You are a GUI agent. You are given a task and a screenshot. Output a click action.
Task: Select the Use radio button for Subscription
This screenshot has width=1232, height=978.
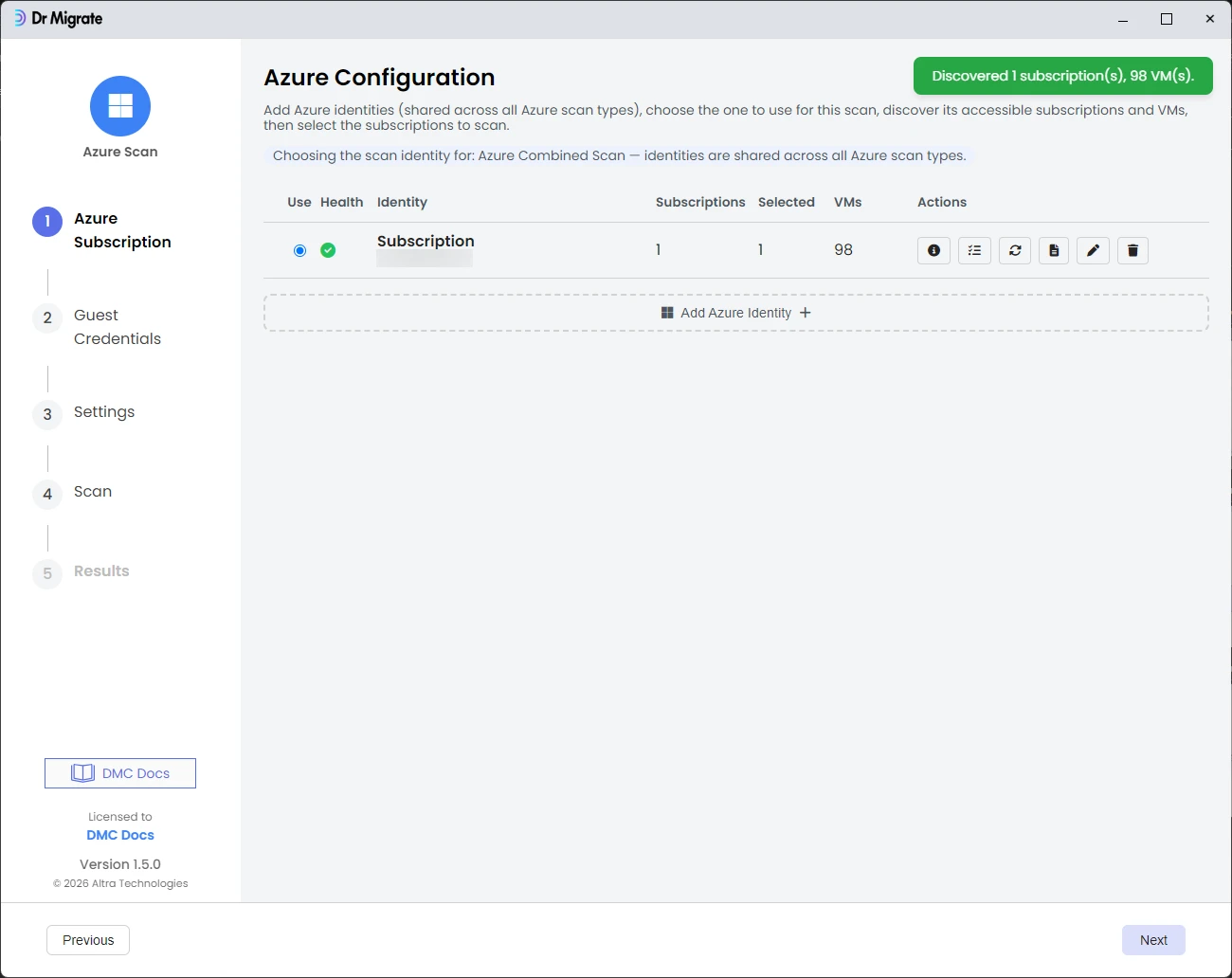[x=299, y=250]
